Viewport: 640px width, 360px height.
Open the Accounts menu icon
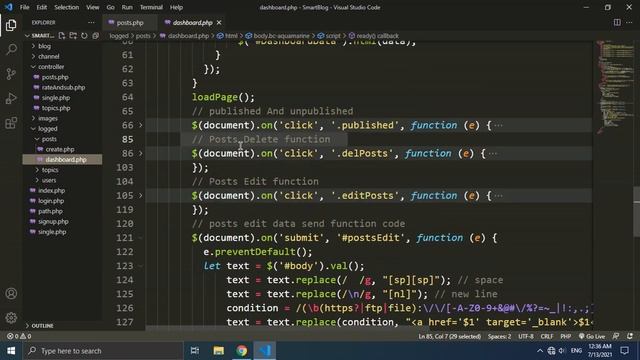click(11, 293)
